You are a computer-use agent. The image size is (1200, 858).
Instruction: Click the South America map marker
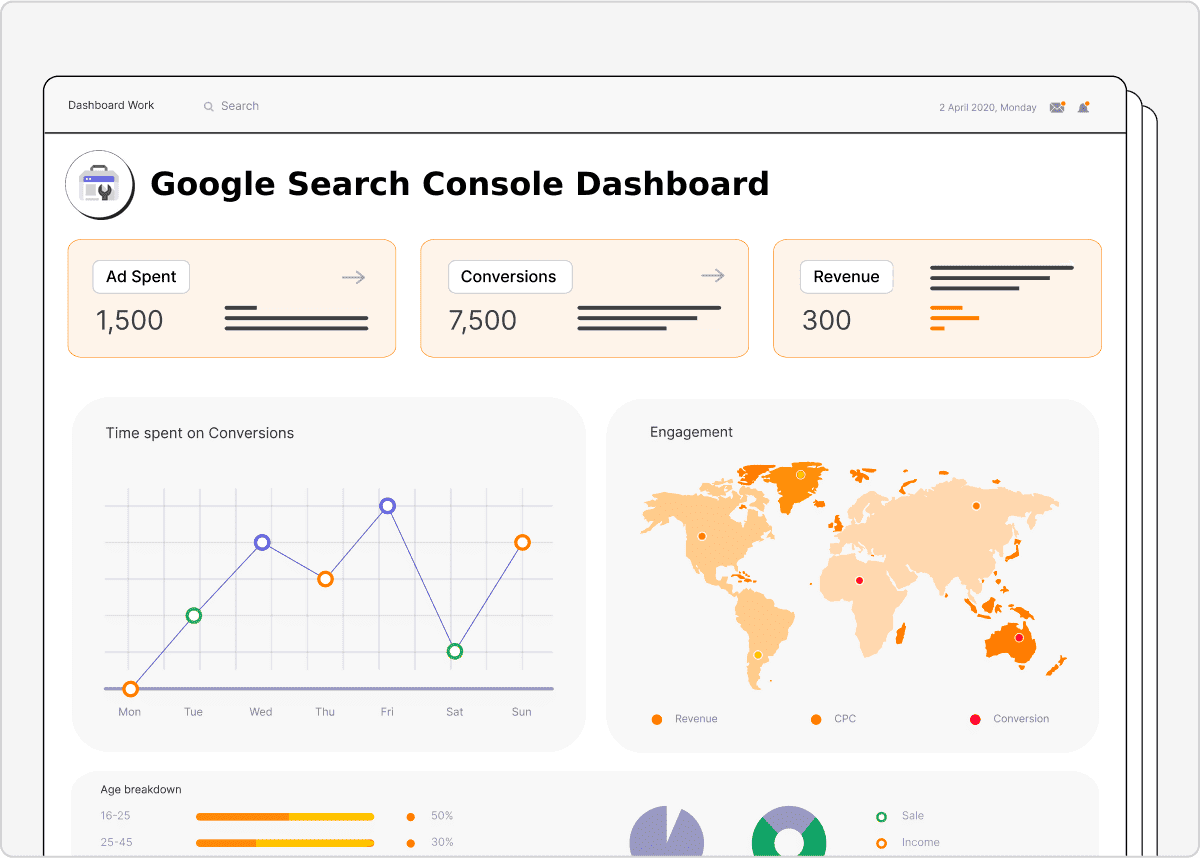[x=758, y=655]
